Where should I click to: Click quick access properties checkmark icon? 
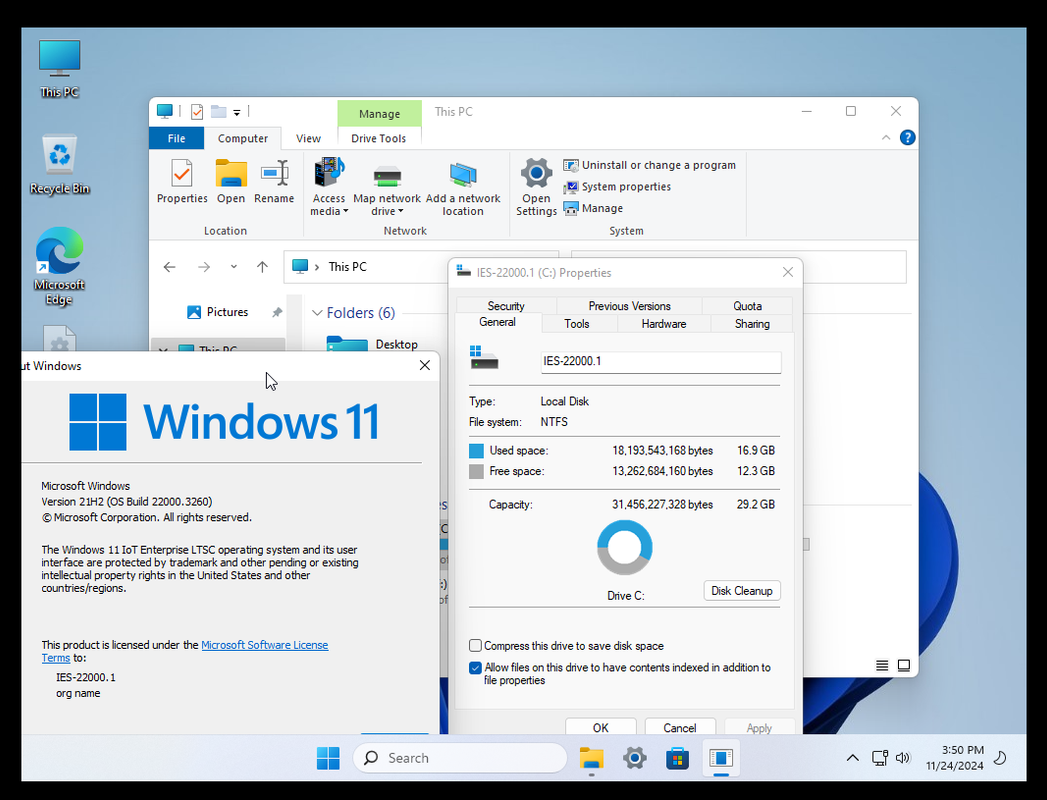coord(197,112)
